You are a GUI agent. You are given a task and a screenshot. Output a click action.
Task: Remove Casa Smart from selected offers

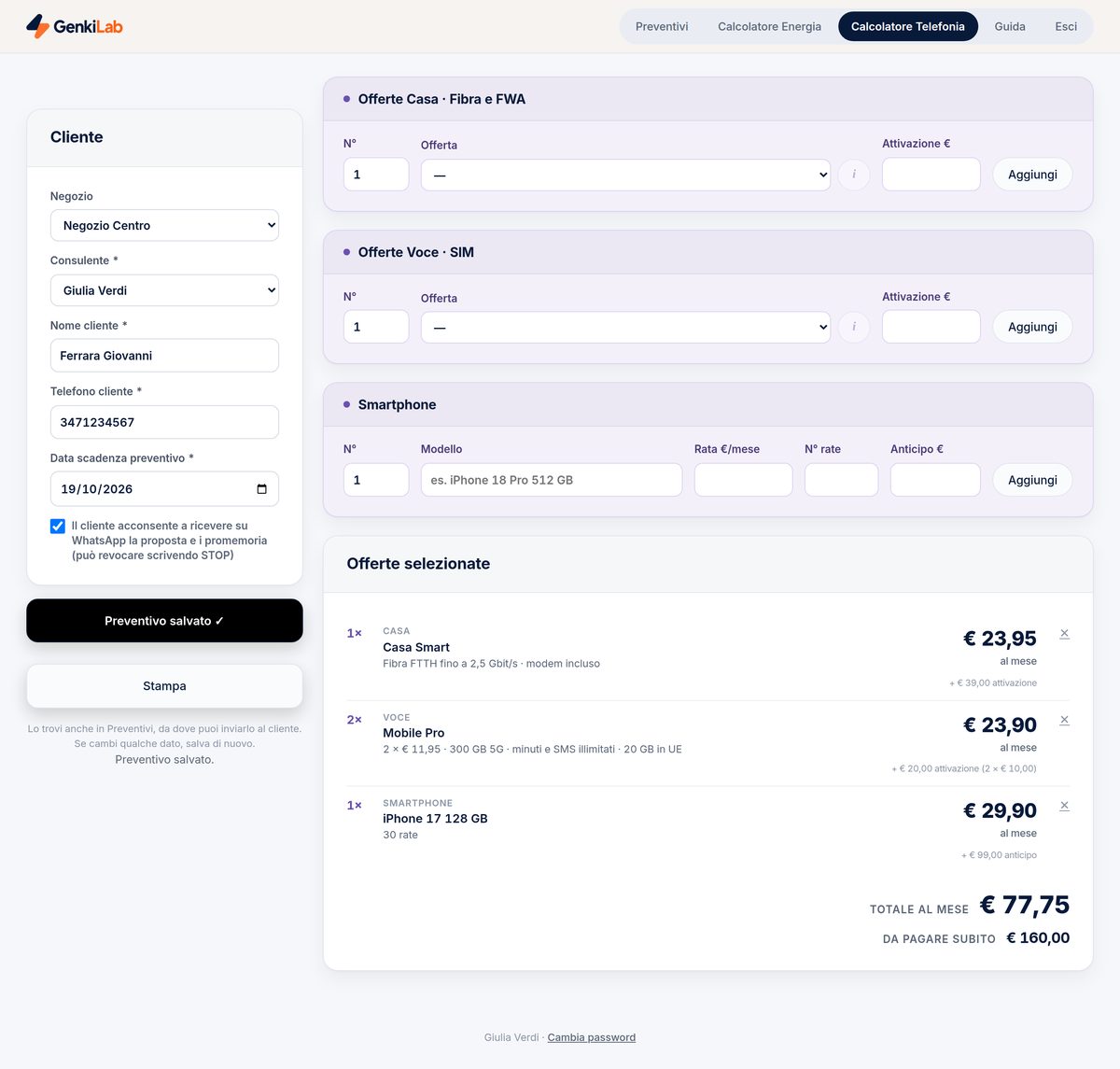pos(1064,634)
